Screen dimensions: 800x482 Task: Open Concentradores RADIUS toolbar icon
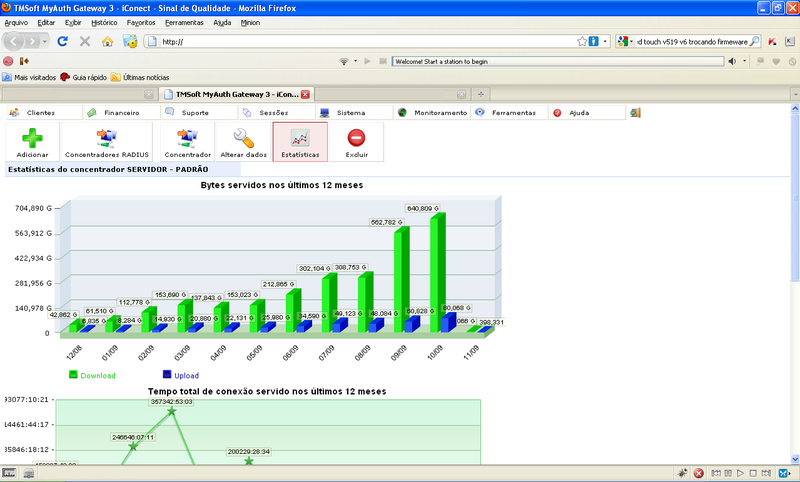(107, 138)
